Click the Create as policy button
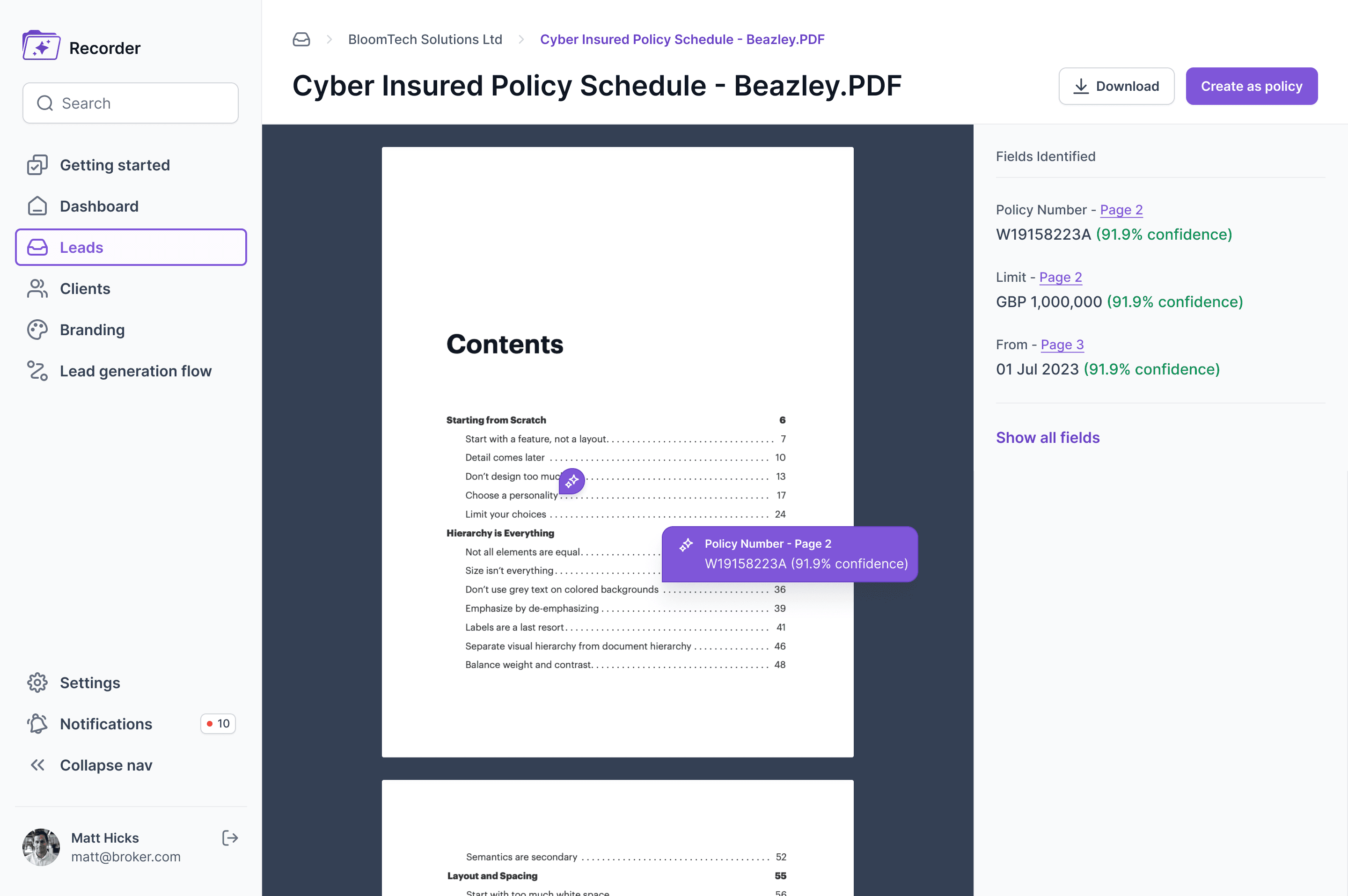The image size is (1348, 896). [1251, 86]
